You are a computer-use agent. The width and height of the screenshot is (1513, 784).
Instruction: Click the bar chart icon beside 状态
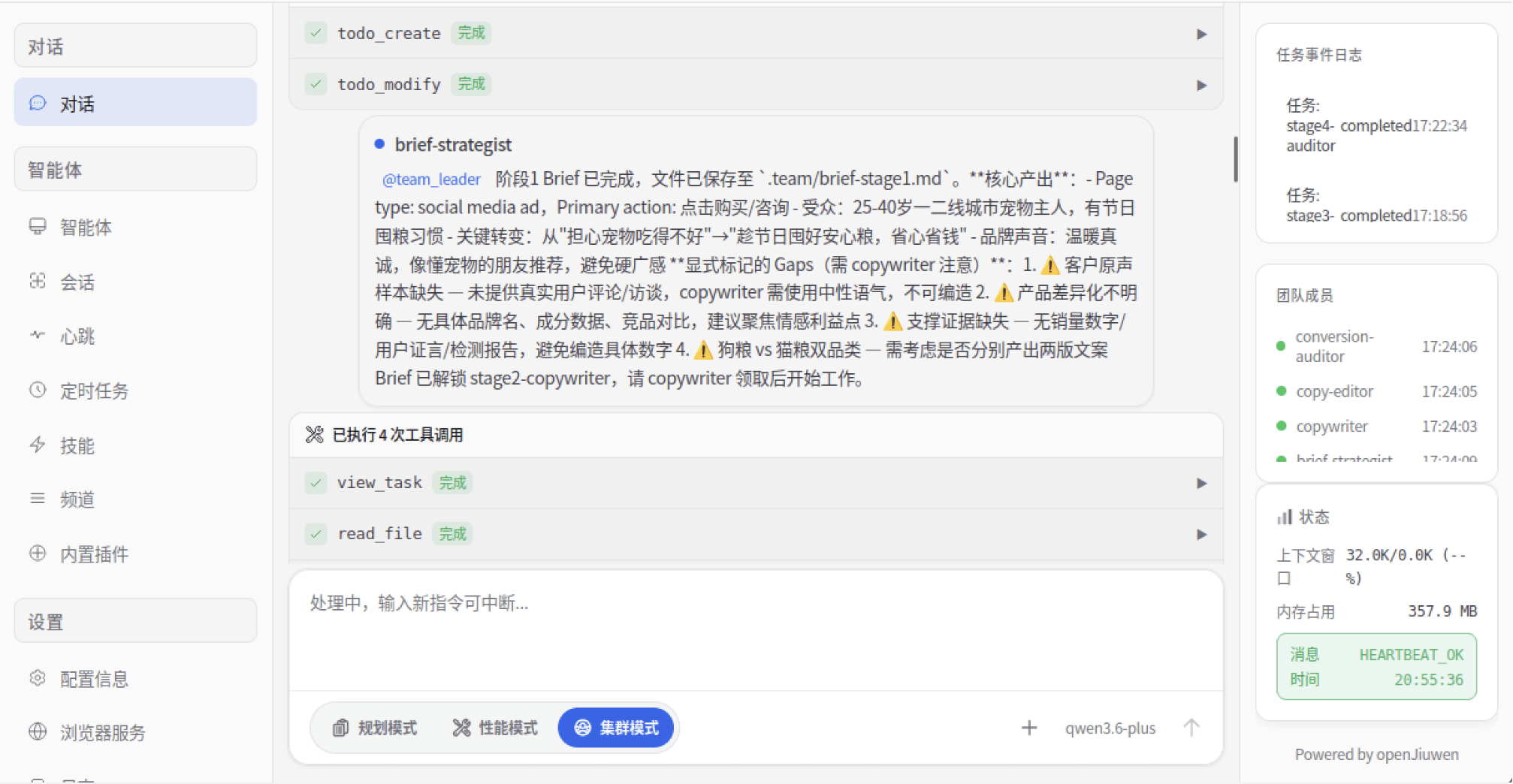tap(1285, 517)
